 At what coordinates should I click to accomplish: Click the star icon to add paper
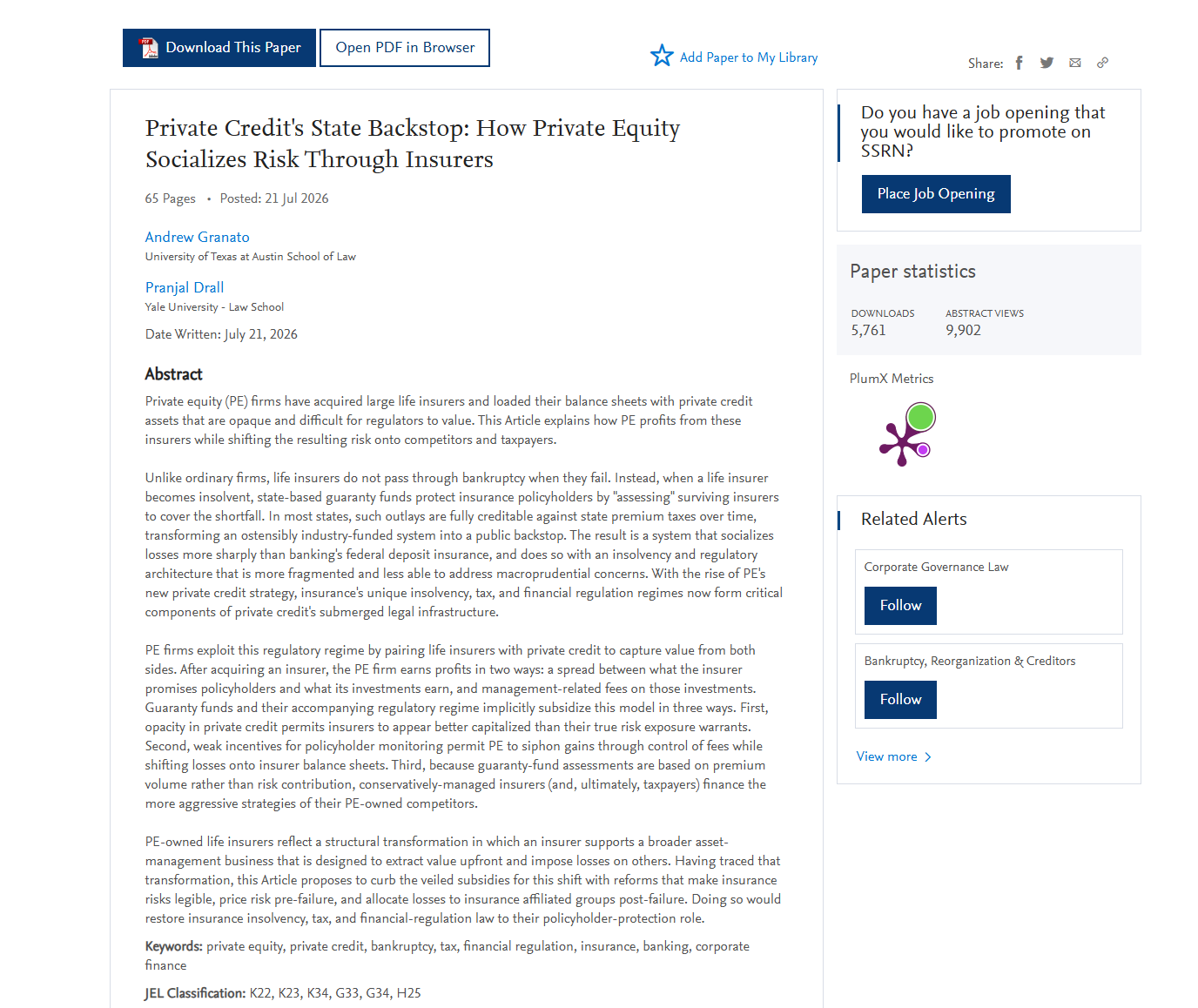click(x=662, y=56)
